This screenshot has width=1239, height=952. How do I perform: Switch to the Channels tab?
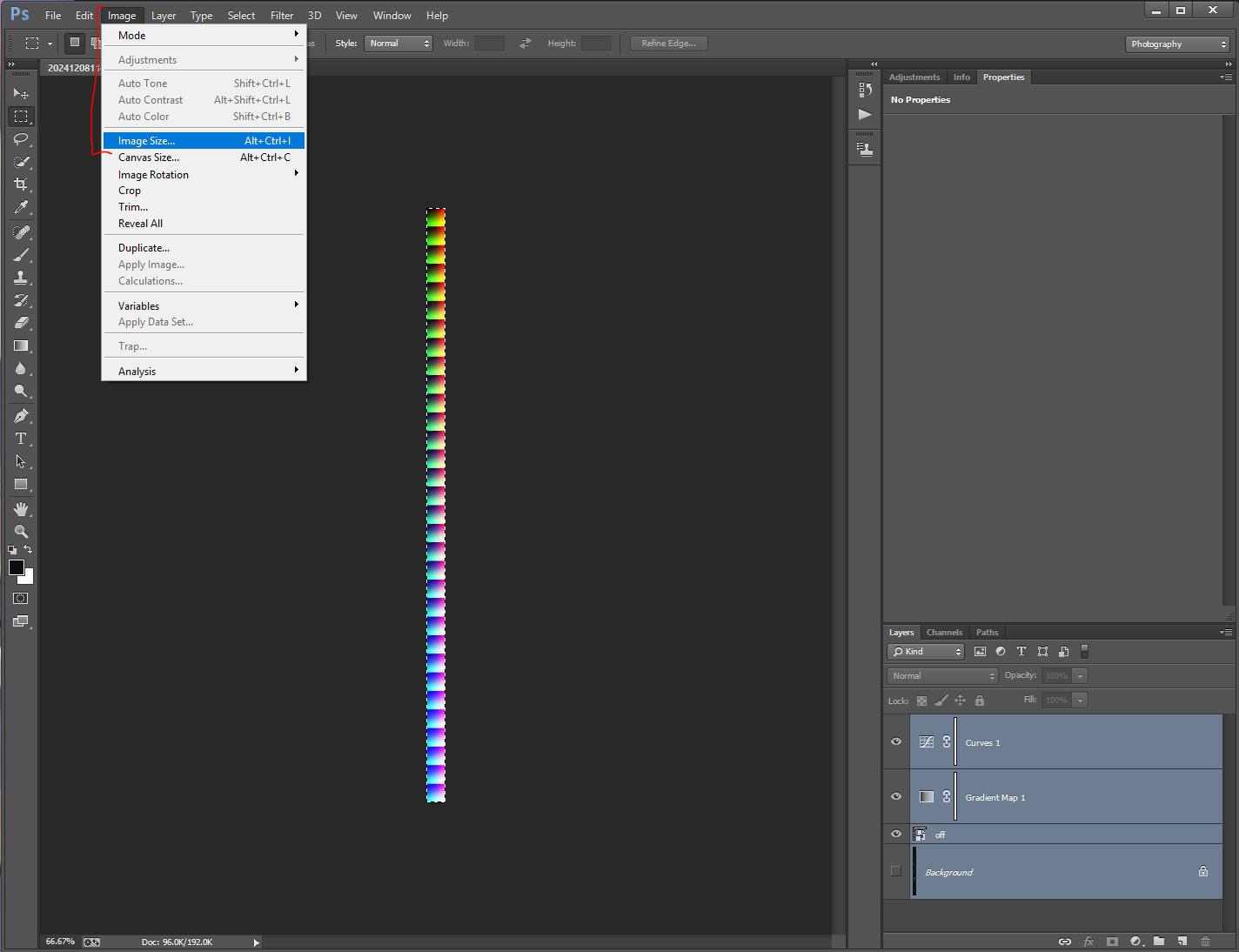coord(944,633)
